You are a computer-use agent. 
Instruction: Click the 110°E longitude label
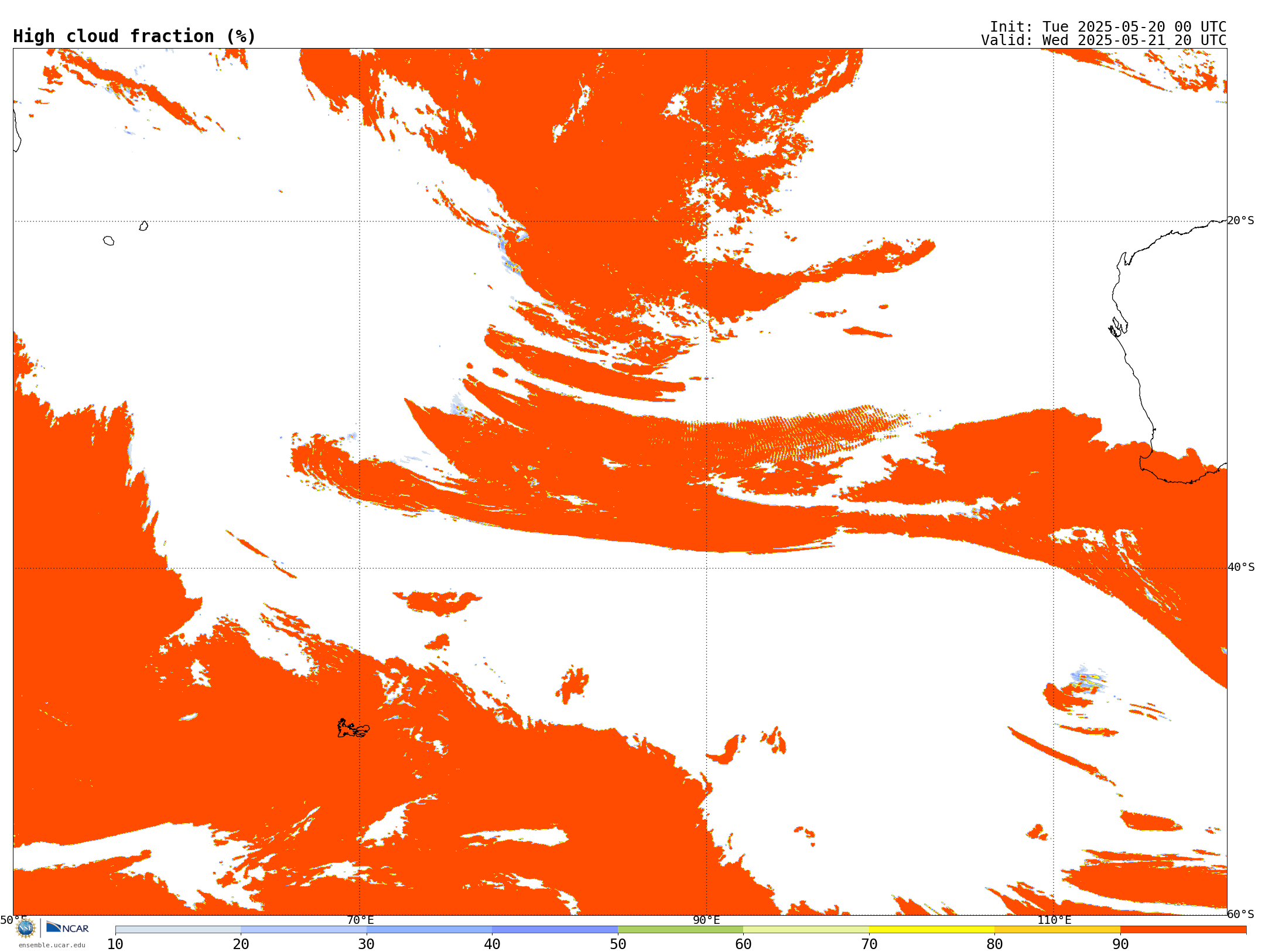(x=1054, y=920)
